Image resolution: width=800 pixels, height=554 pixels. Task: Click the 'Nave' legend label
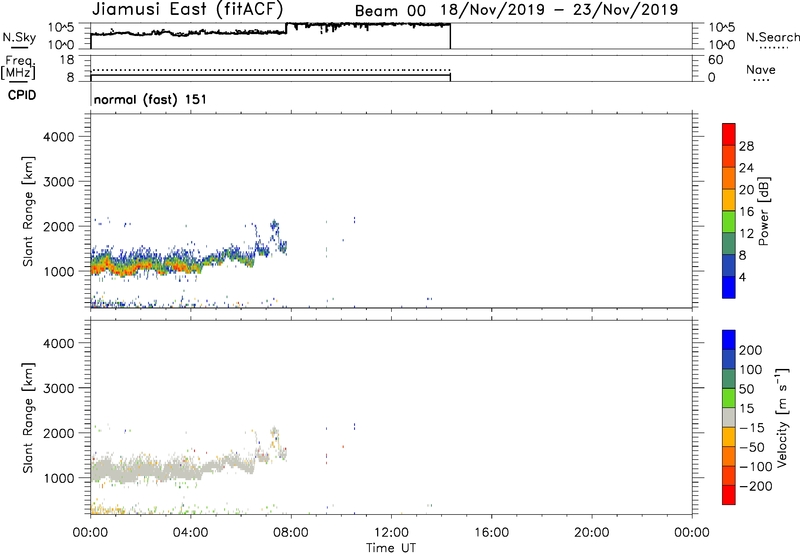(x=761, y=69)
